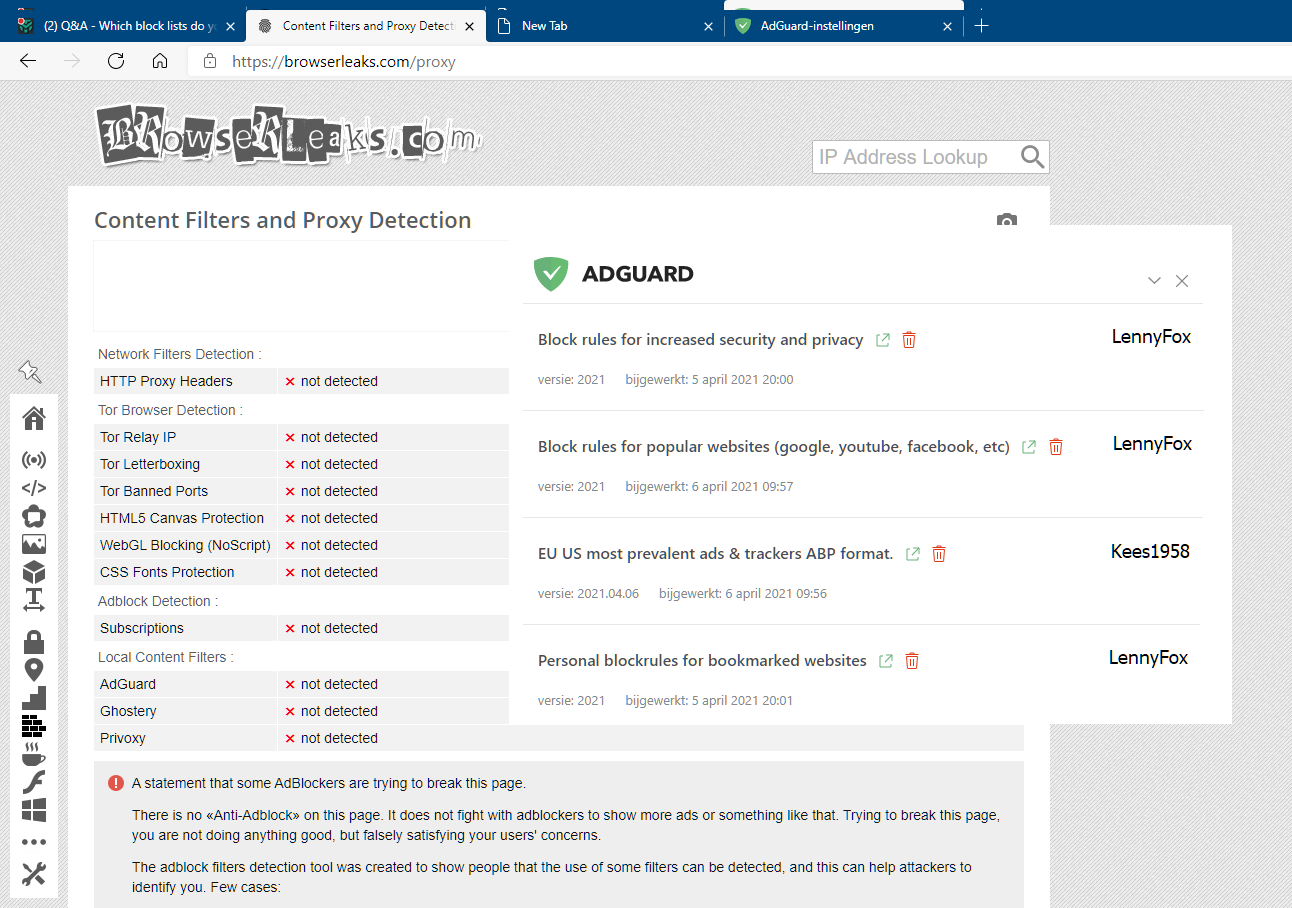Click the camera screenshot icon on the page
This screenshot has width=1292, height=908.
[1007, 220]
